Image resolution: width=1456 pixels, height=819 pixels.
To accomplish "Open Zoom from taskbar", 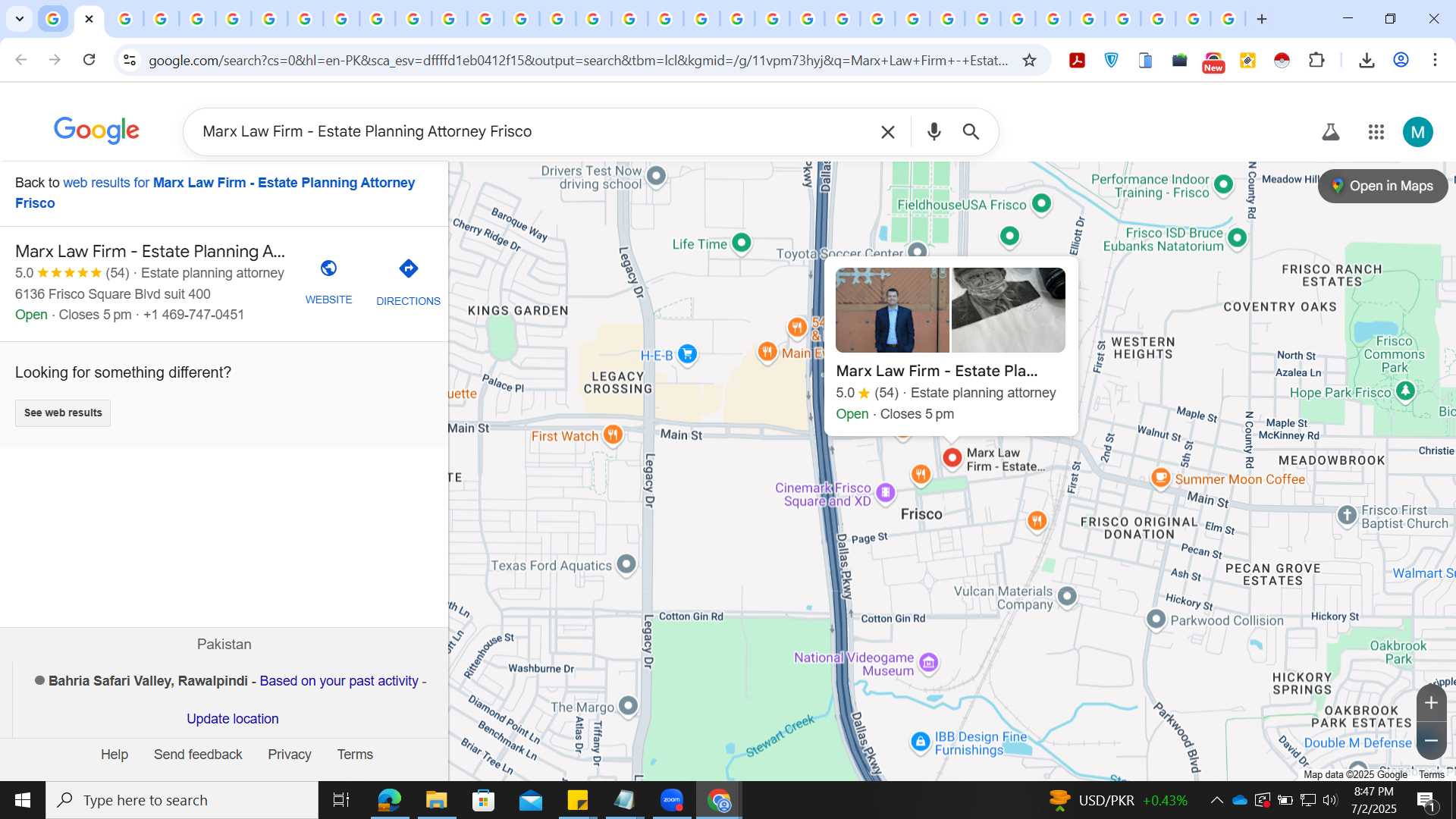I will (x=671, y=800).
